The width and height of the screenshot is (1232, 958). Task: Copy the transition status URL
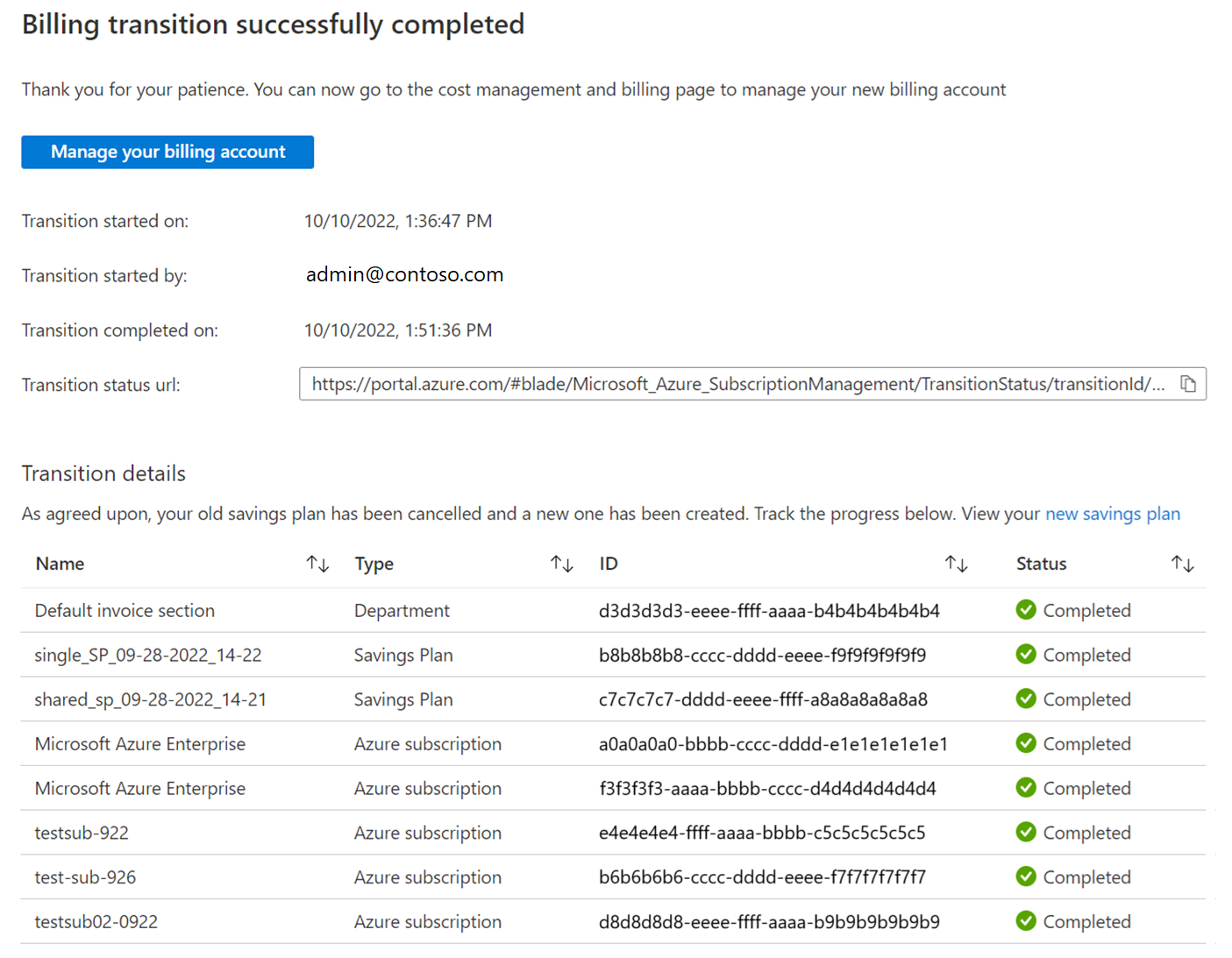click(x=1188, y=384)
